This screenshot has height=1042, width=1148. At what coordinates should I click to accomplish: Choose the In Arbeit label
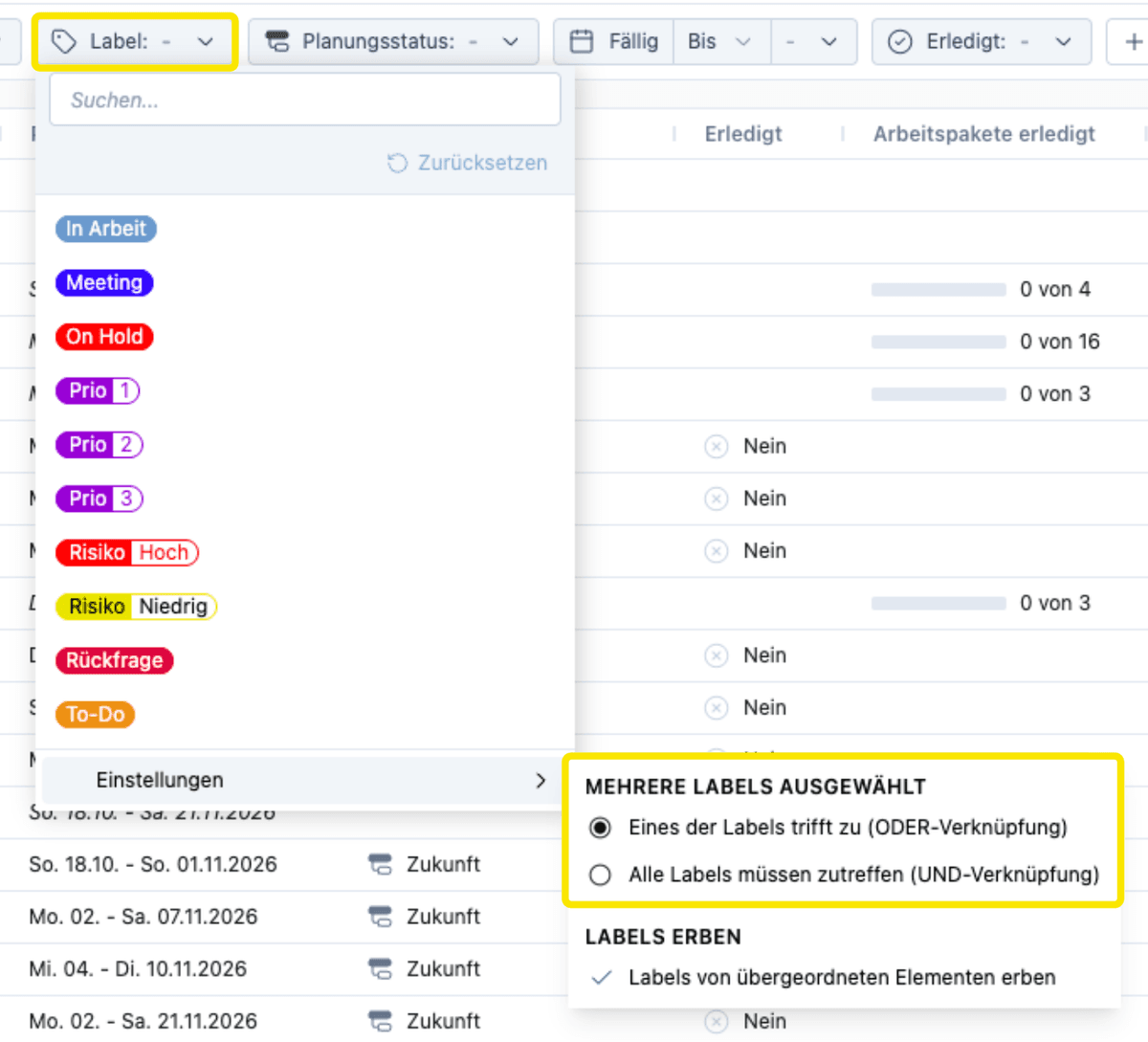tap(106, 229)
